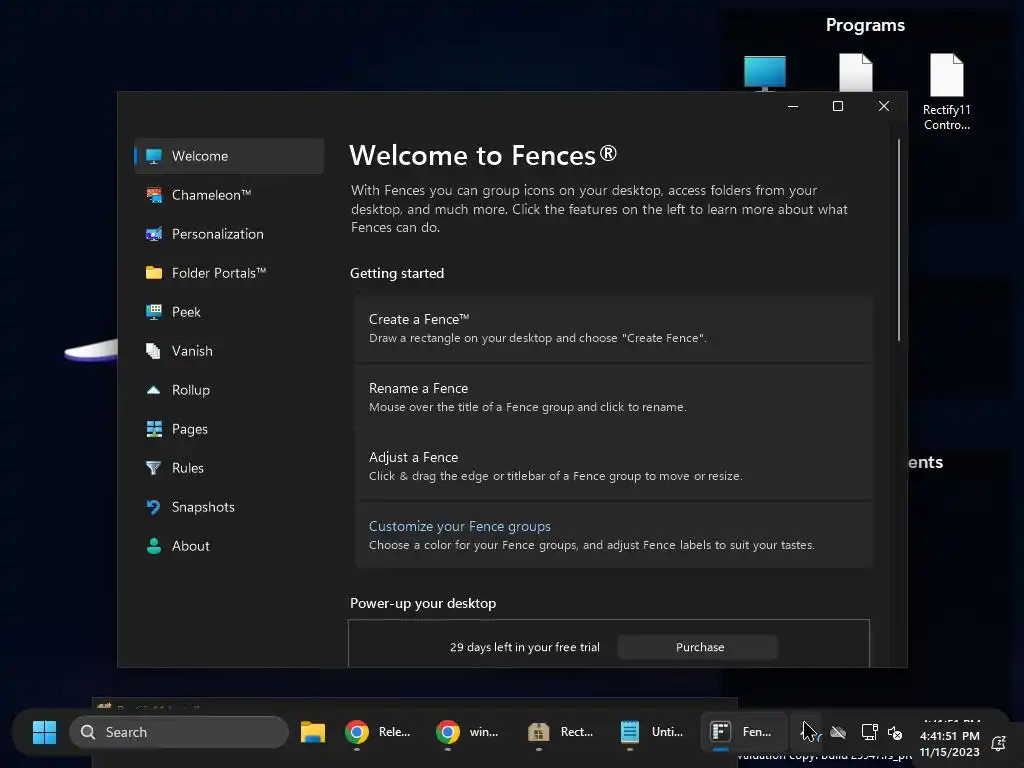Click the 'Getting started' heading
Image resolution: width=1024 pixels, height=768 pixels.
coord(397,274)
